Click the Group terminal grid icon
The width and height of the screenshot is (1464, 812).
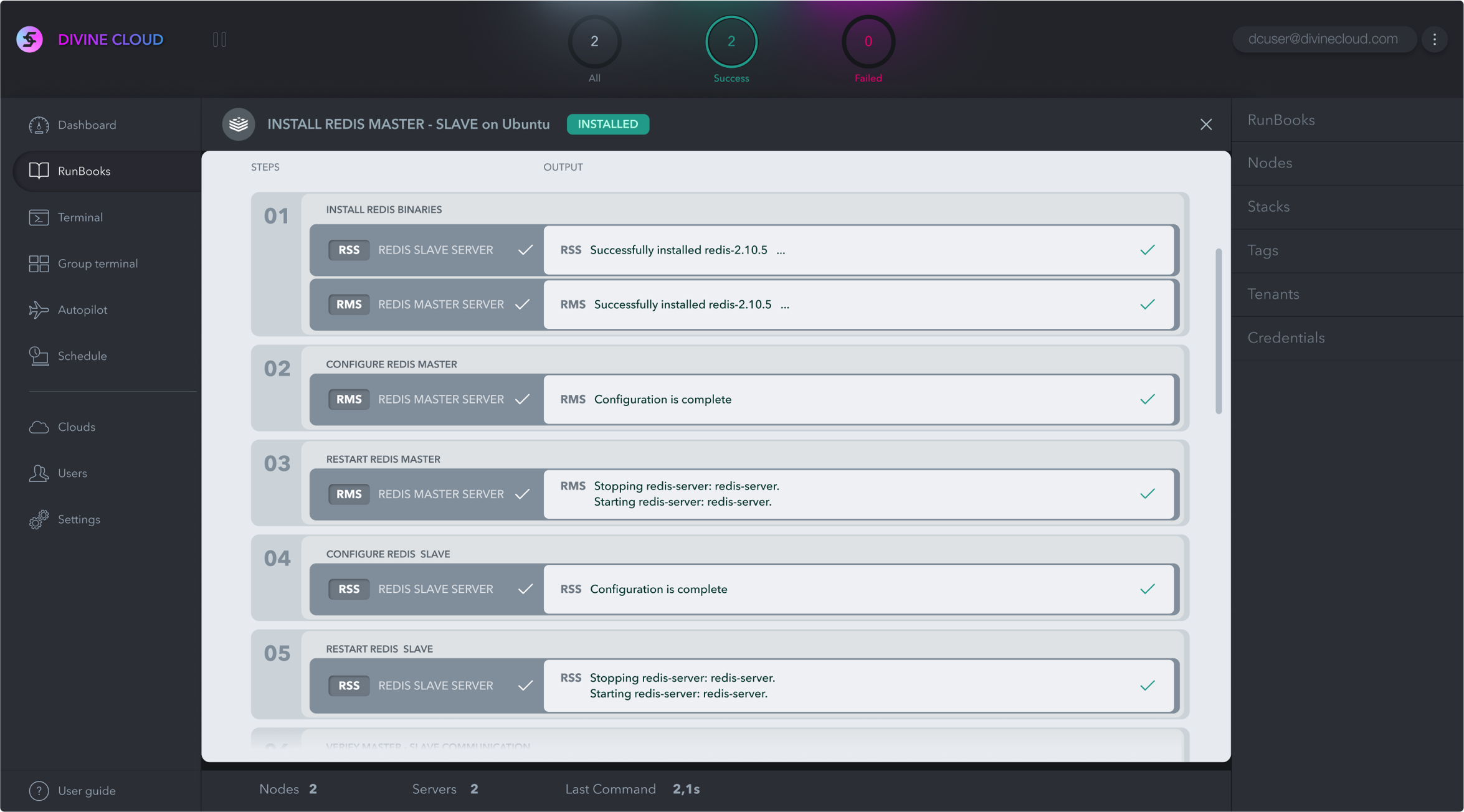(39, 263)
